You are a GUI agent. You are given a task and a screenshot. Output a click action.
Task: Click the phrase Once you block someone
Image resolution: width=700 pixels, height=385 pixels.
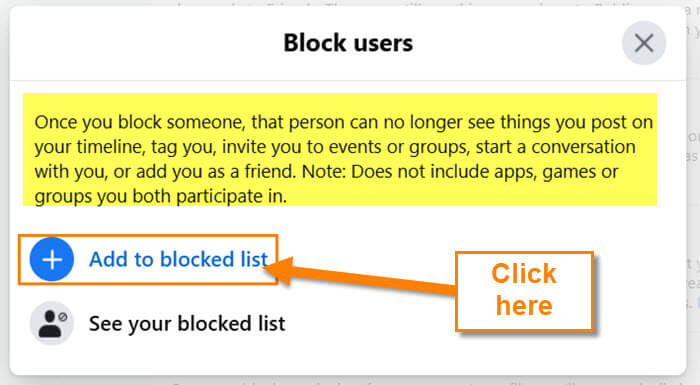140,122
